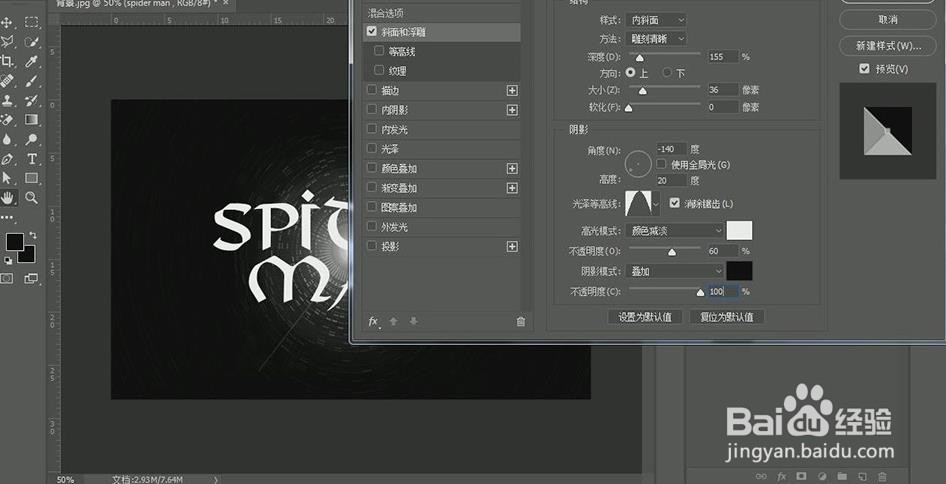Enable the 纹理 checkbox
This screenshot has height=484, width=946.
tap(379, 71)
